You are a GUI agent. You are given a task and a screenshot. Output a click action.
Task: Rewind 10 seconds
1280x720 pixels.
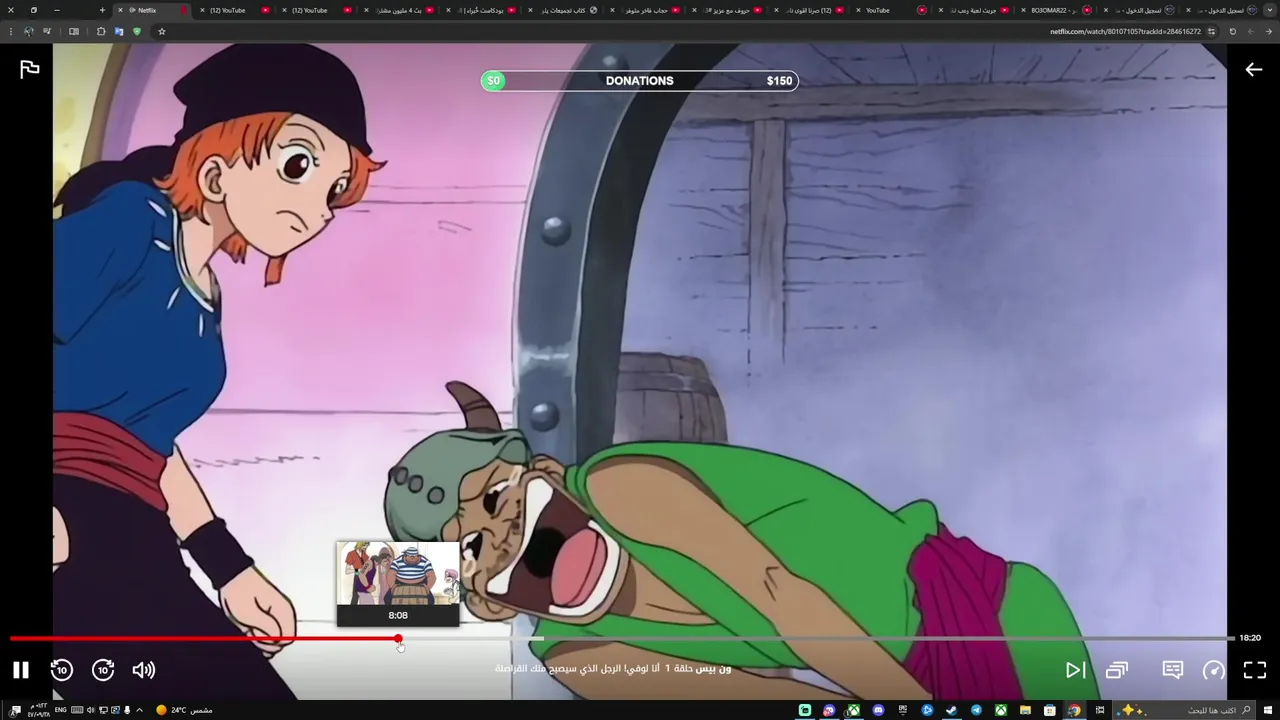pyautogui.click(x=62, y=670)
